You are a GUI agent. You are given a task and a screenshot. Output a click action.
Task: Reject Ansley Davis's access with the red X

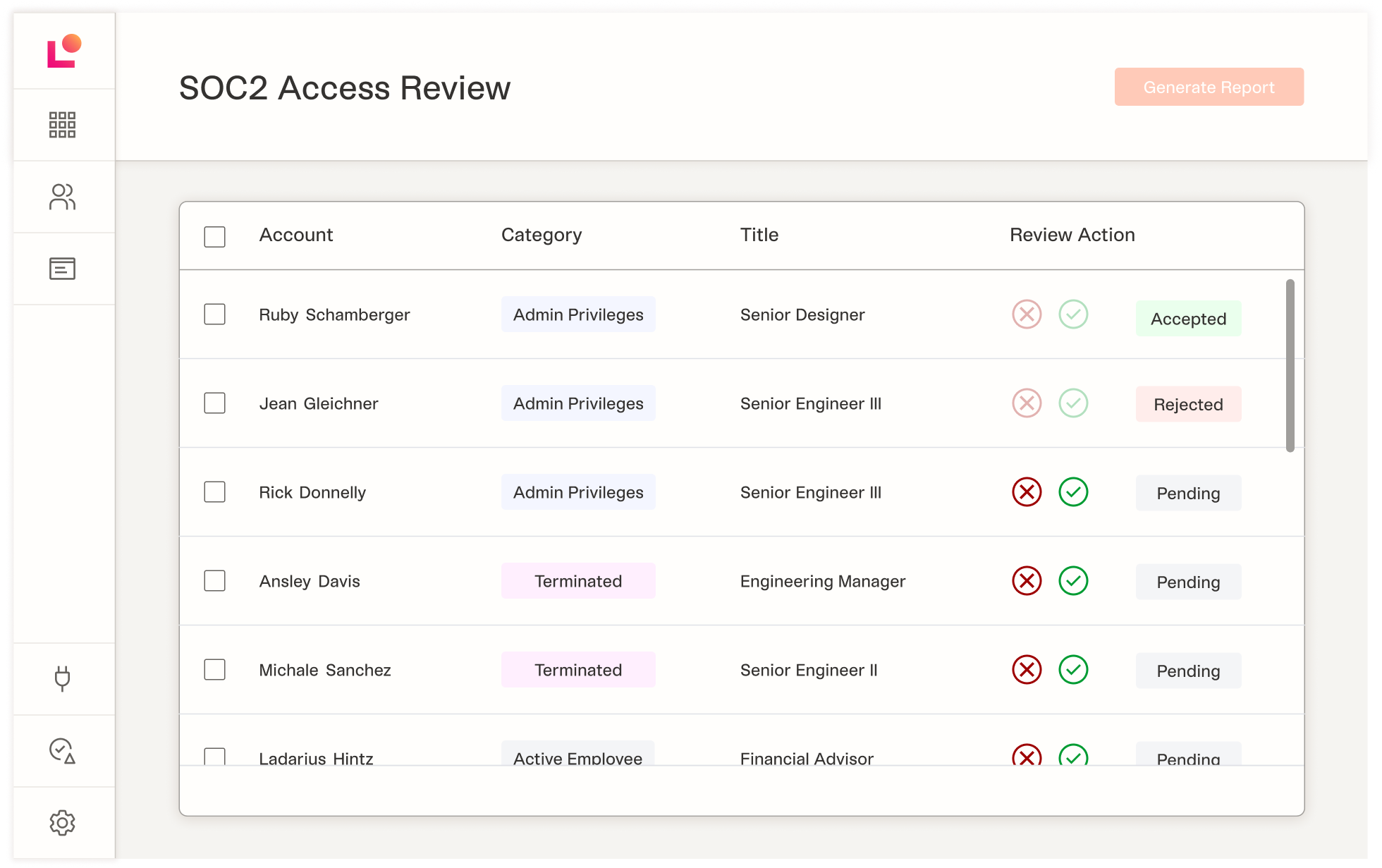(1027, 580)
